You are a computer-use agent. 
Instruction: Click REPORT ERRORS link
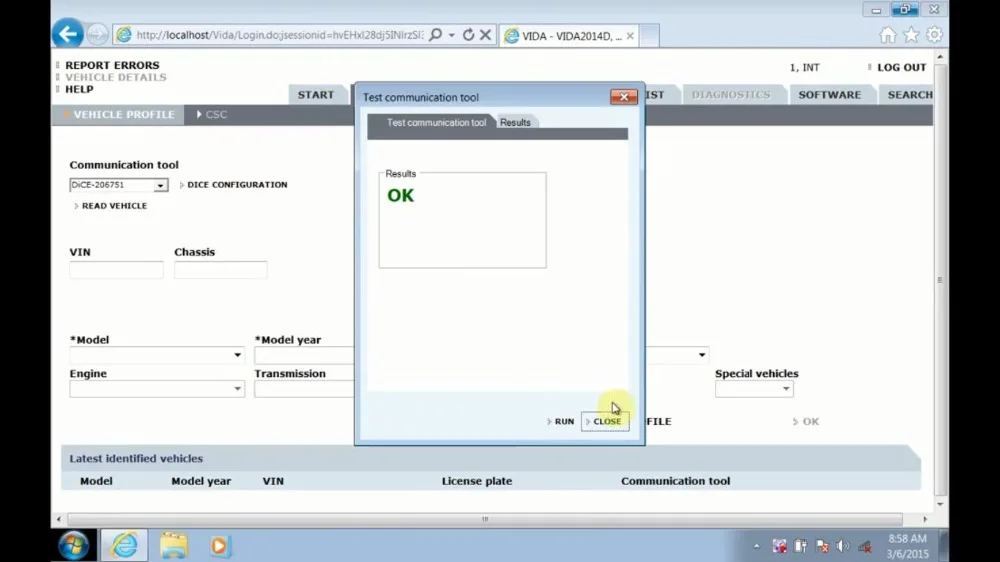[x=112, y=65]
